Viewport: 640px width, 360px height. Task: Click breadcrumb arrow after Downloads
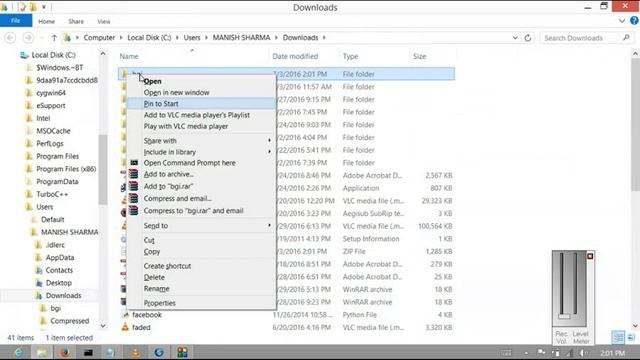tap(324, 38)
